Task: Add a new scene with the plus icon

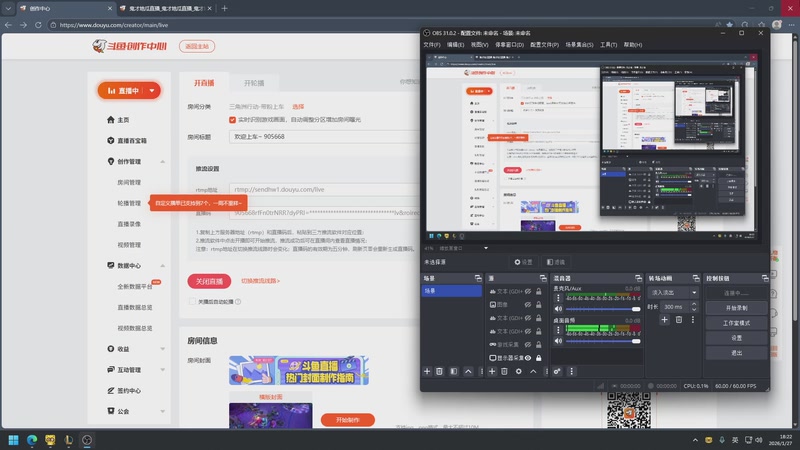Action: (427, 371)
